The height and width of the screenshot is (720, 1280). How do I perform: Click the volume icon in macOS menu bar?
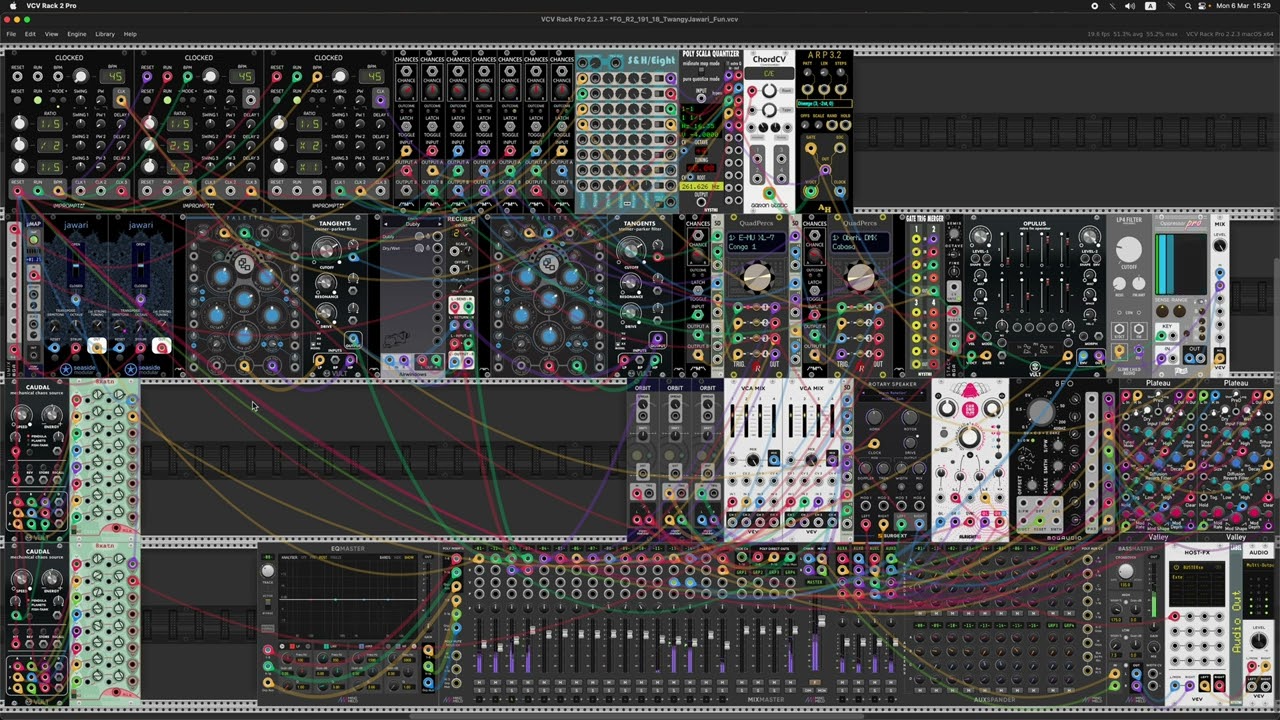pyautogui.click(x=1130, y=6)
